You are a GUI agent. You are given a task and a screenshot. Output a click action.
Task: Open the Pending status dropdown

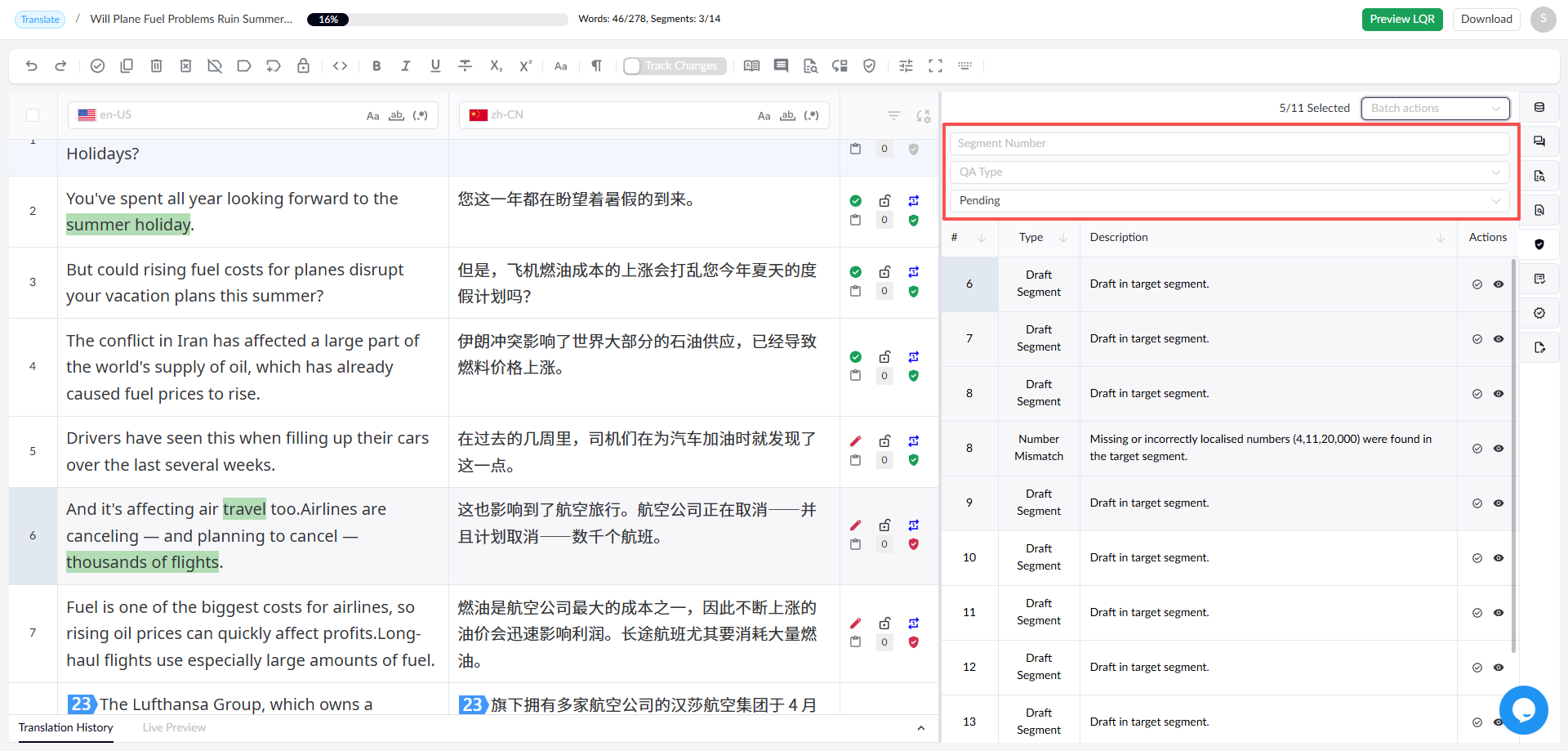(1229, 201)
